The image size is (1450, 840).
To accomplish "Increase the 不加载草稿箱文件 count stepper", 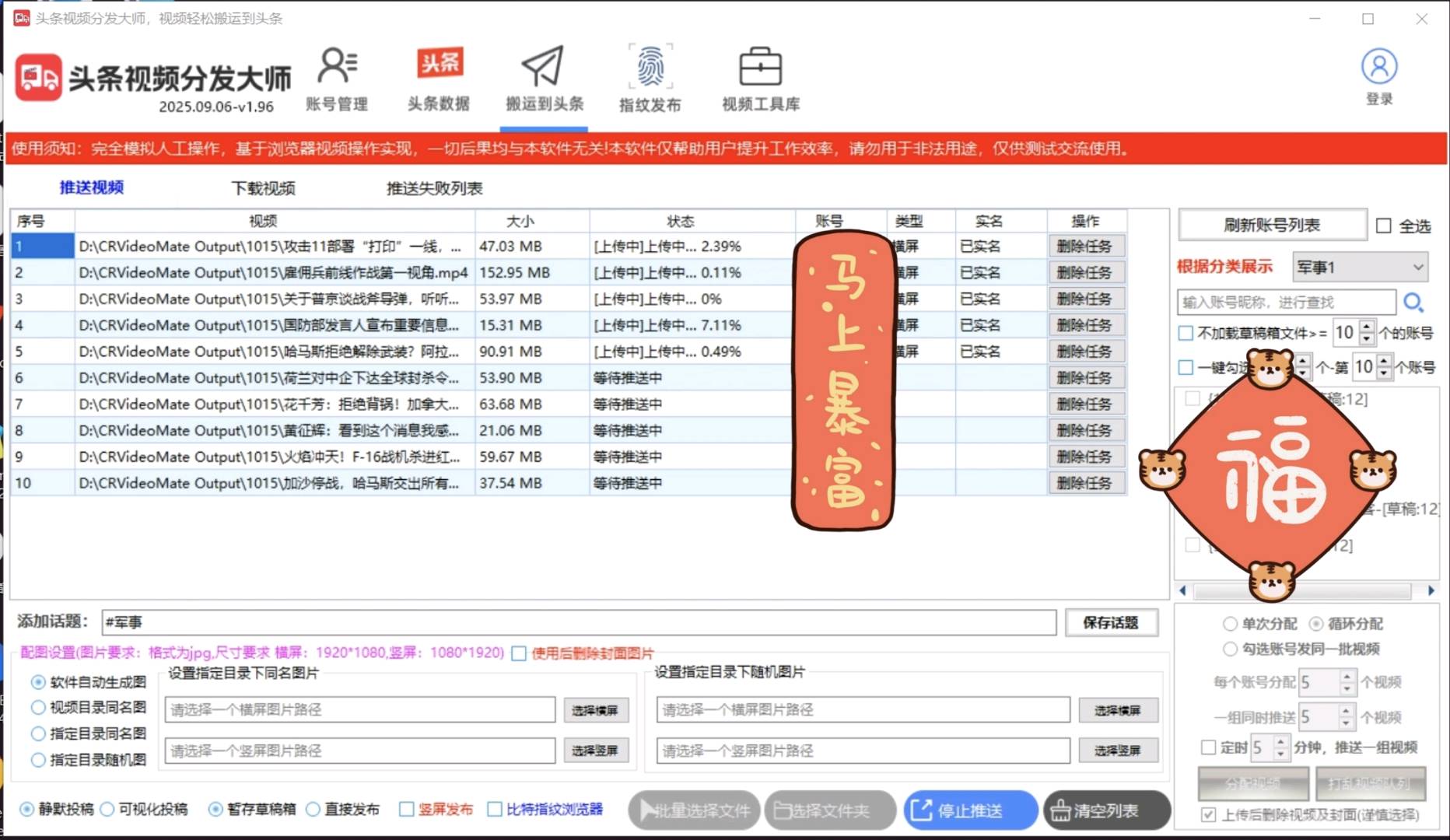I will pyautogui.click(x=1367, y=327).
